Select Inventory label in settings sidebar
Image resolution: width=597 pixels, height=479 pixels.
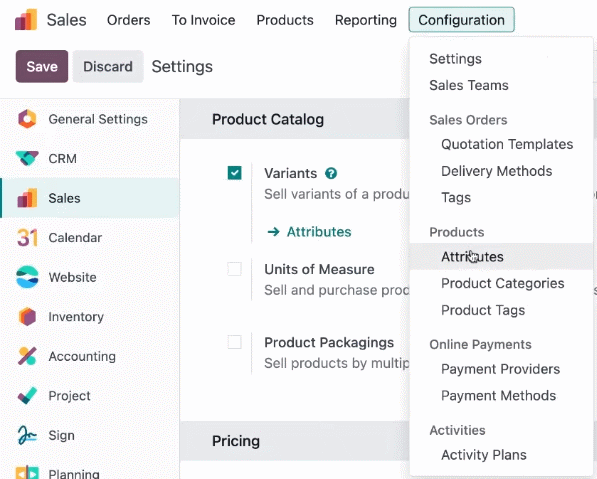click(x=76, y=317)
